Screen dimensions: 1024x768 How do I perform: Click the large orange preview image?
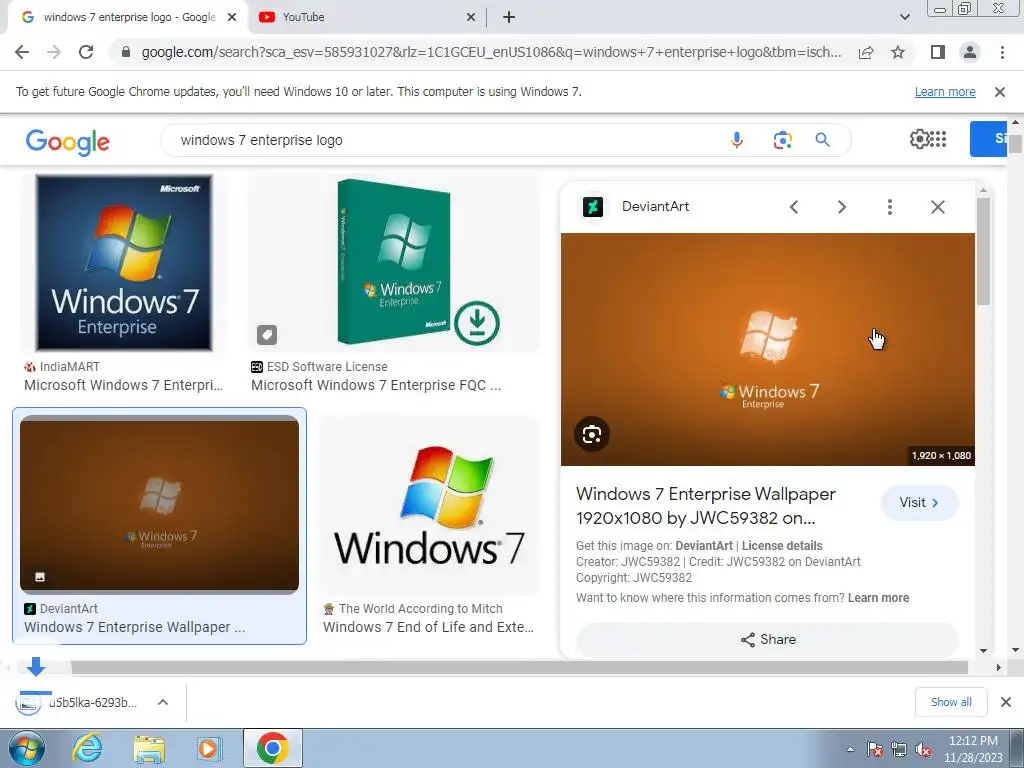coord(767,349)
